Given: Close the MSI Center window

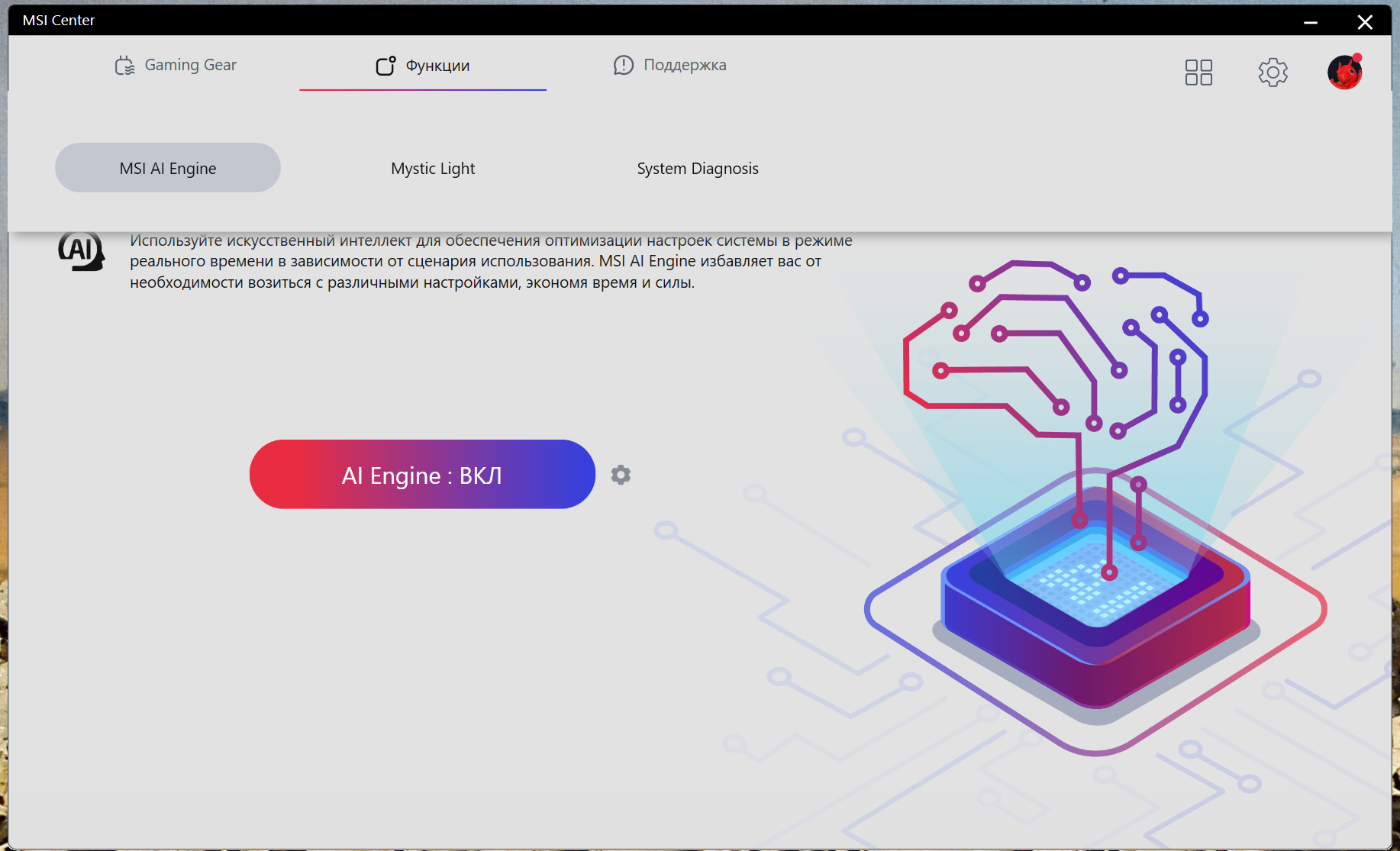Looking at the screenshot, I should 1365,22.
